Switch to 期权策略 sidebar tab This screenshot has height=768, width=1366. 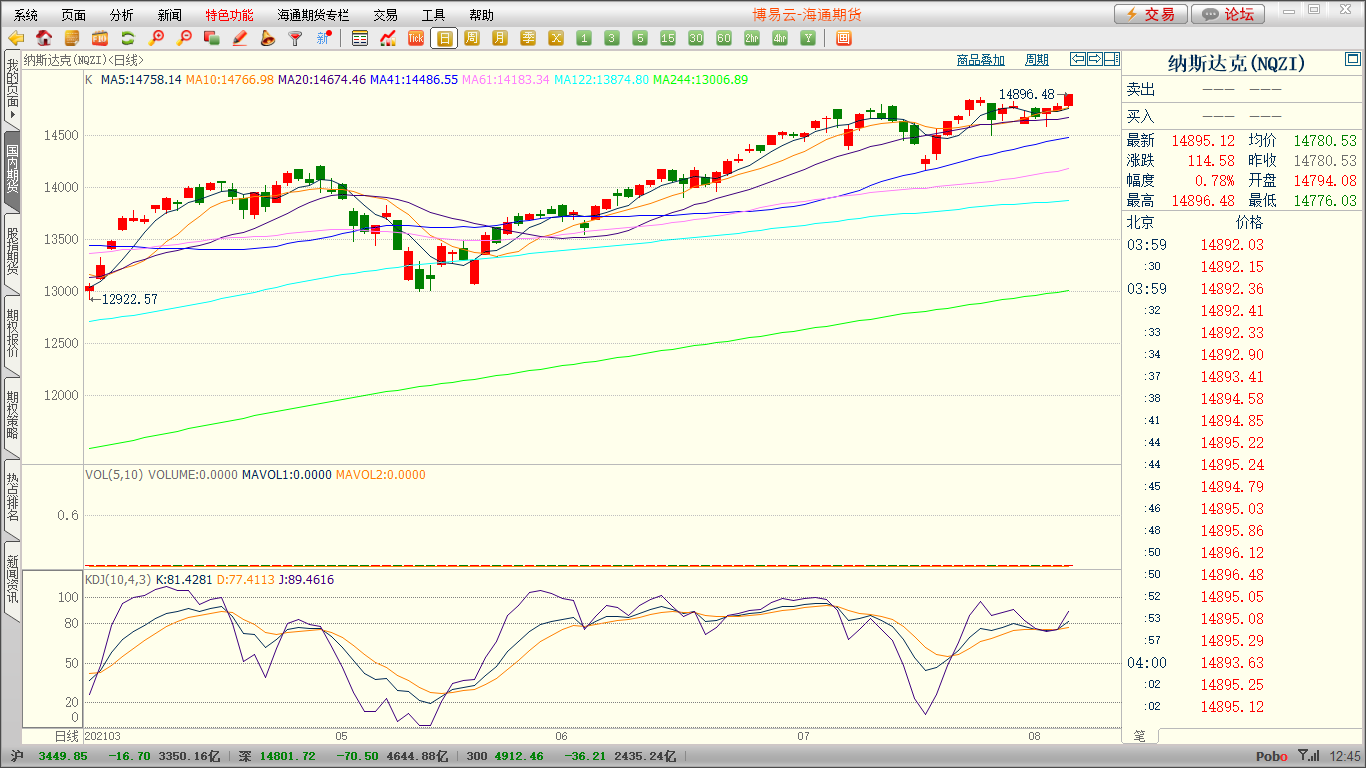pyautogui.click(x=12, y=416)
